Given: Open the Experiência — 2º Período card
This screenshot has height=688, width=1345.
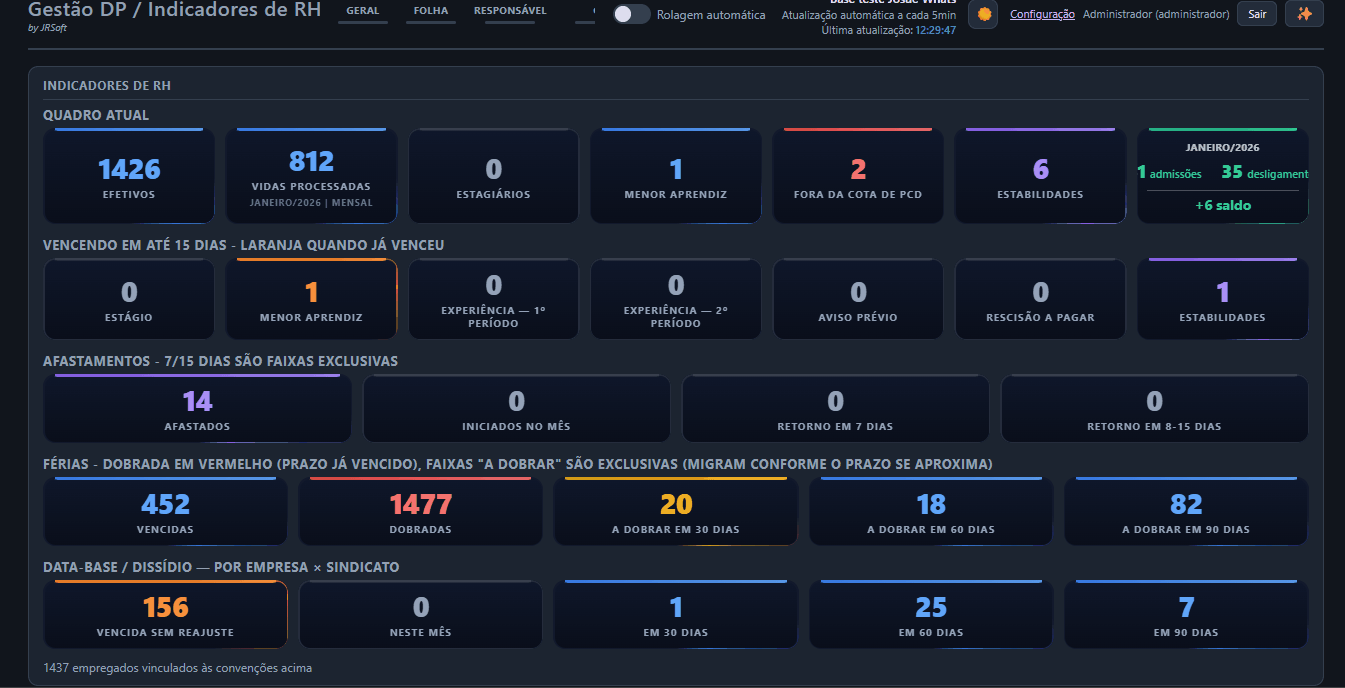Looking at the screenshot, I should click(x=675, y=299).
